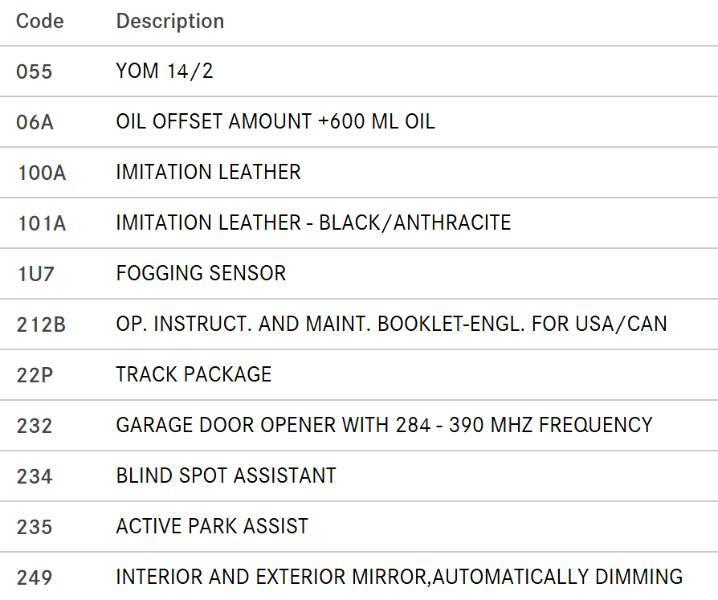This screenshot has width=718, height=600.
Task: Select code 232 cell
Action: tap(34, 425)
